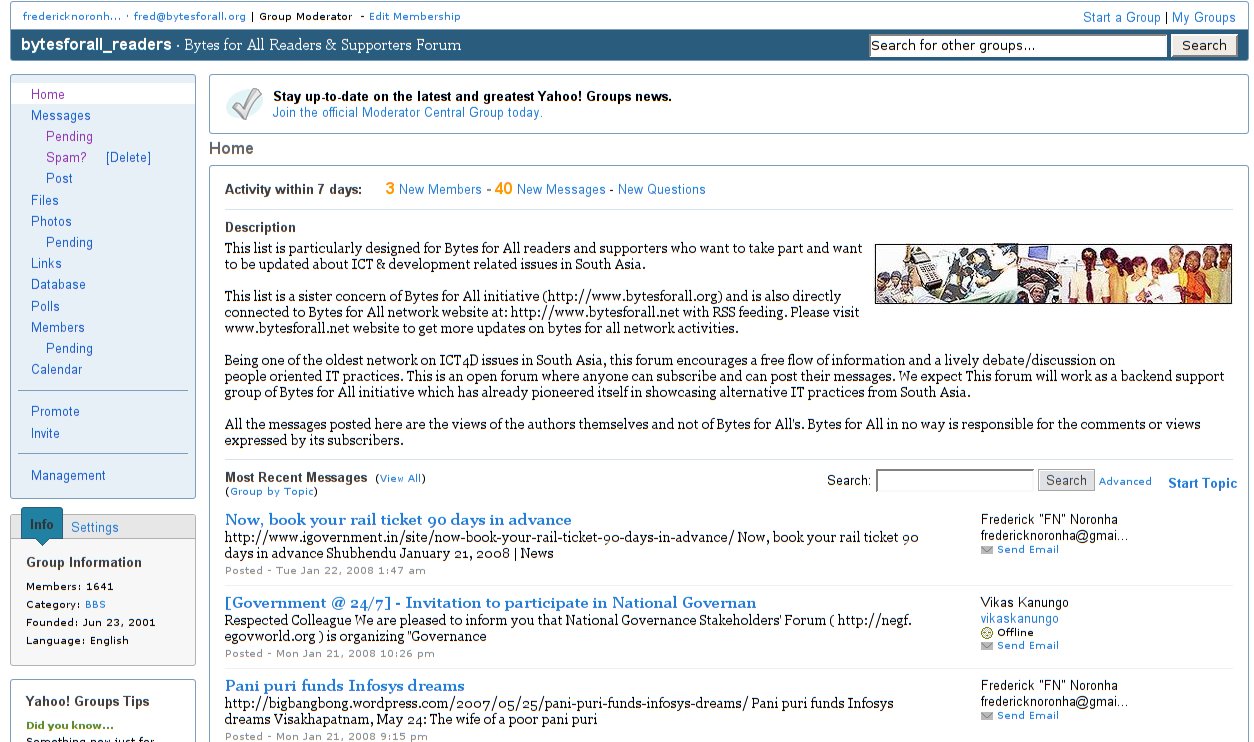Click the envelope icon beside the rail ticket message
Screen dimensions: 1254x742
987,550
